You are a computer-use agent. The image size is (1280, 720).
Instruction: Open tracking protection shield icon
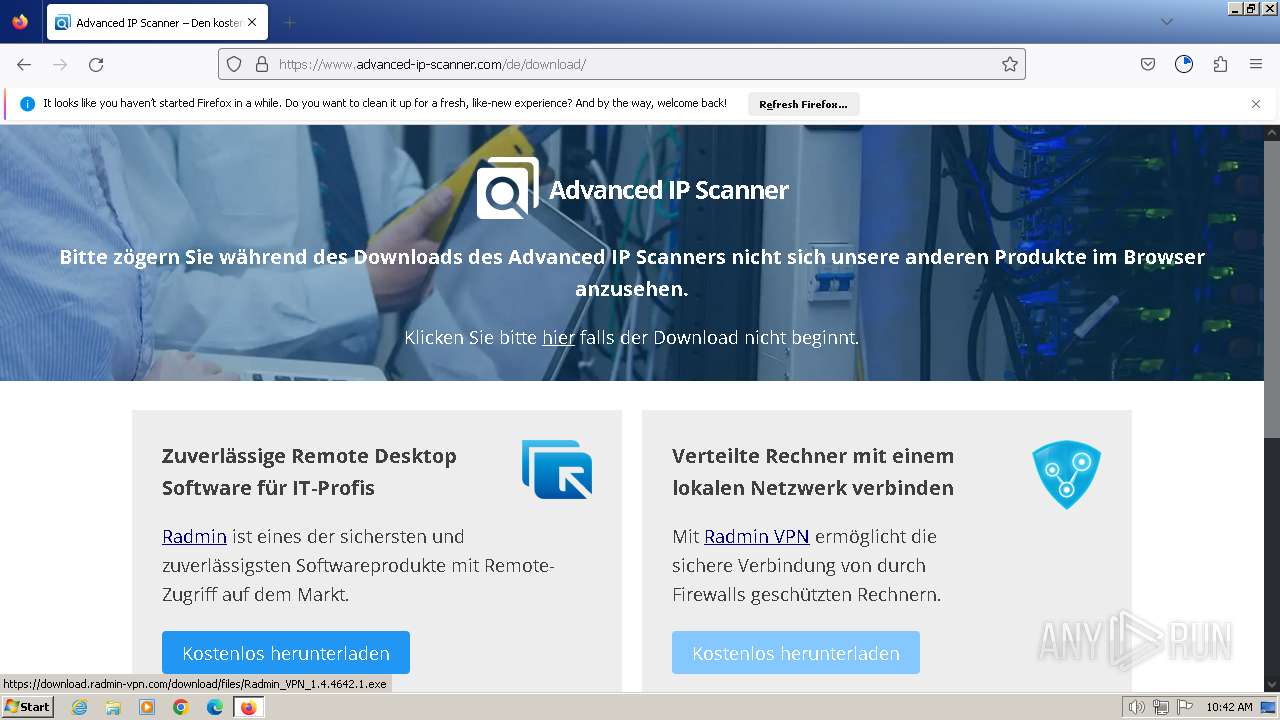click(234, 64)
